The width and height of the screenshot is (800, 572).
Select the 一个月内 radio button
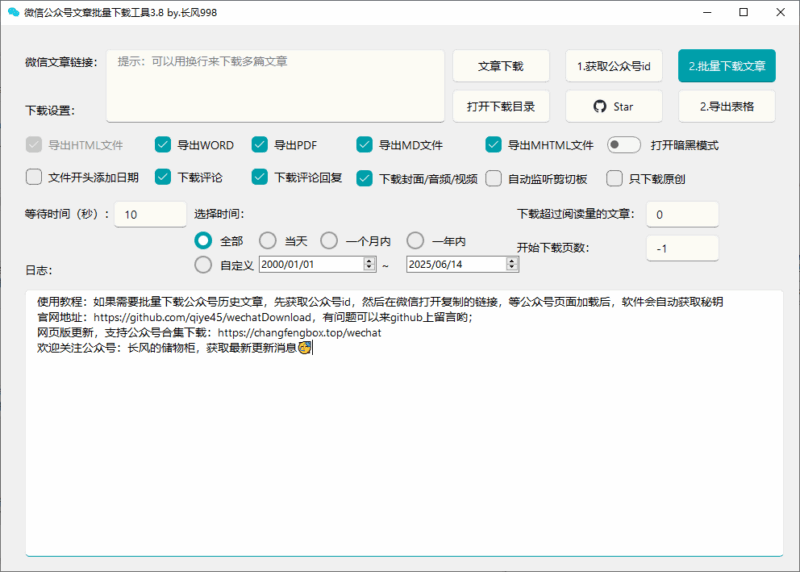[329, 240]
